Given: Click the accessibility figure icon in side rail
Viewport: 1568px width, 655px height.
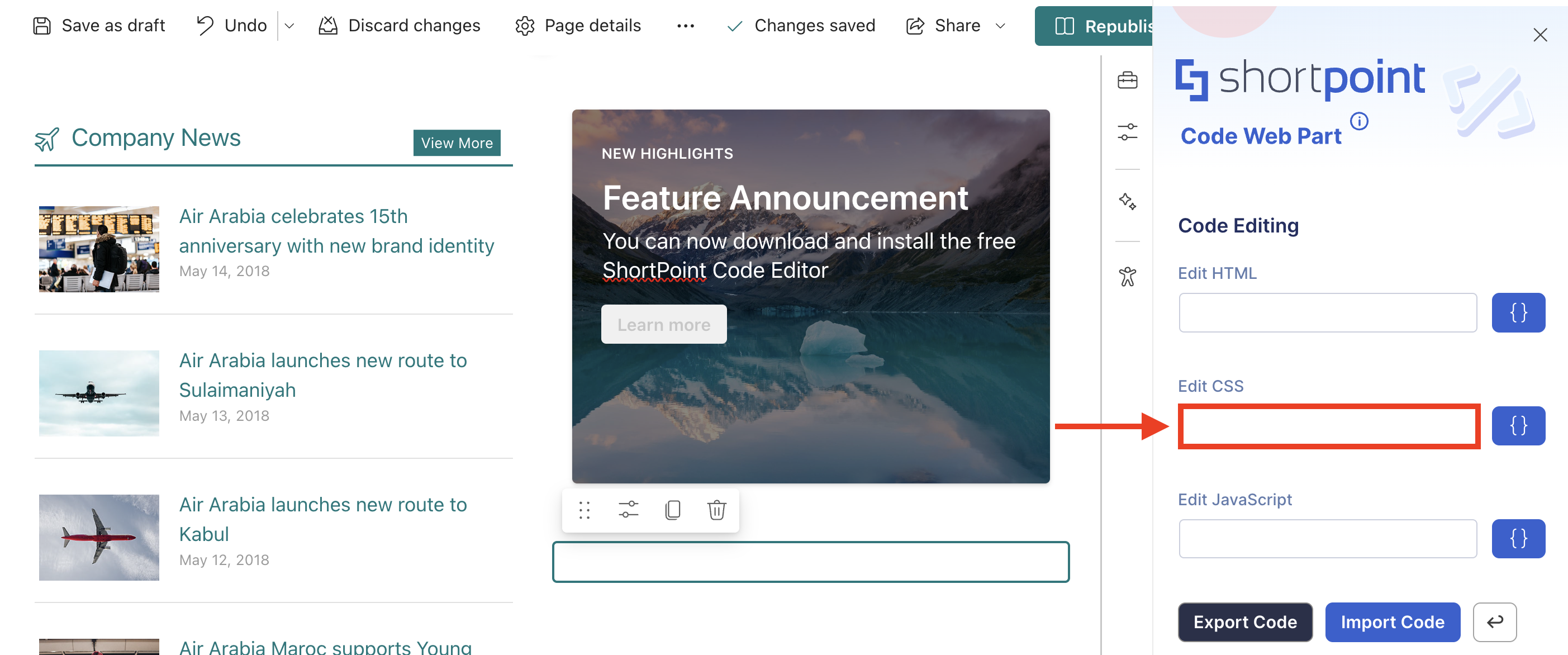Looking at the screenshot, I should pos(1127,277).
